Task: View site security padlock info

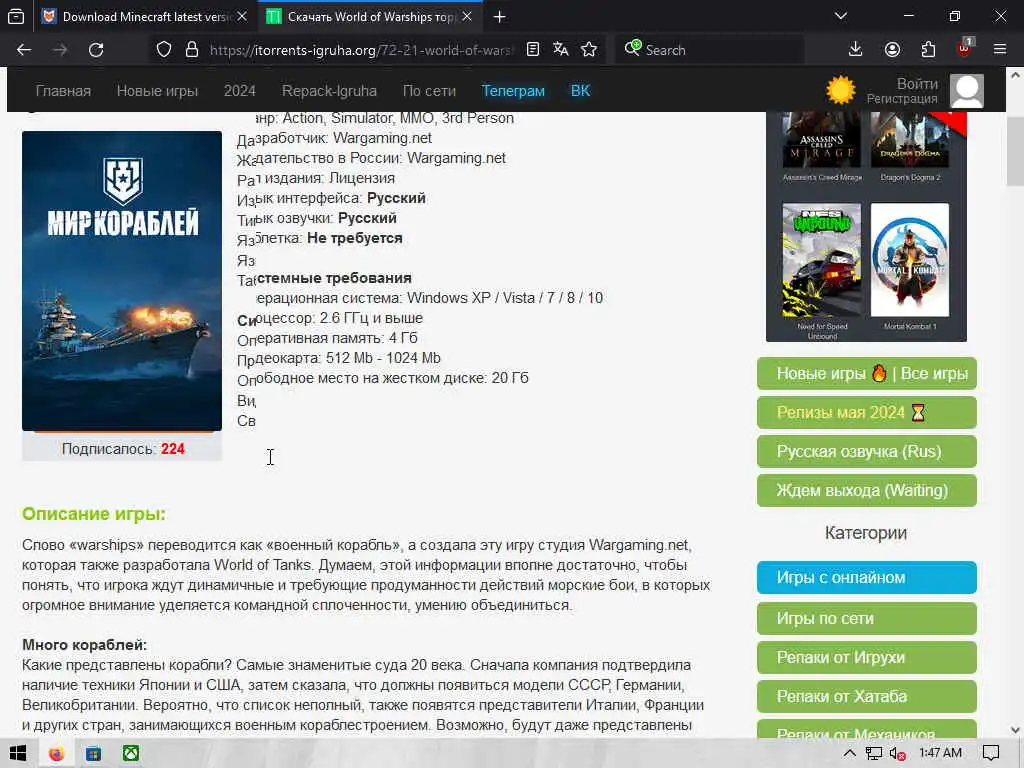Action: [191, 50]
